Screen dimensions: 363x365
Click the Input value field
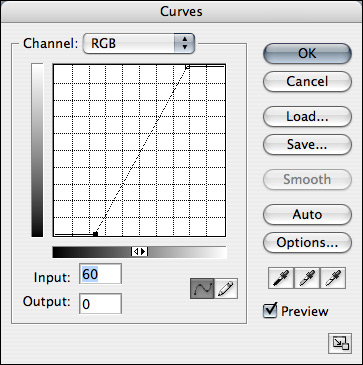[x=100, y=274]
